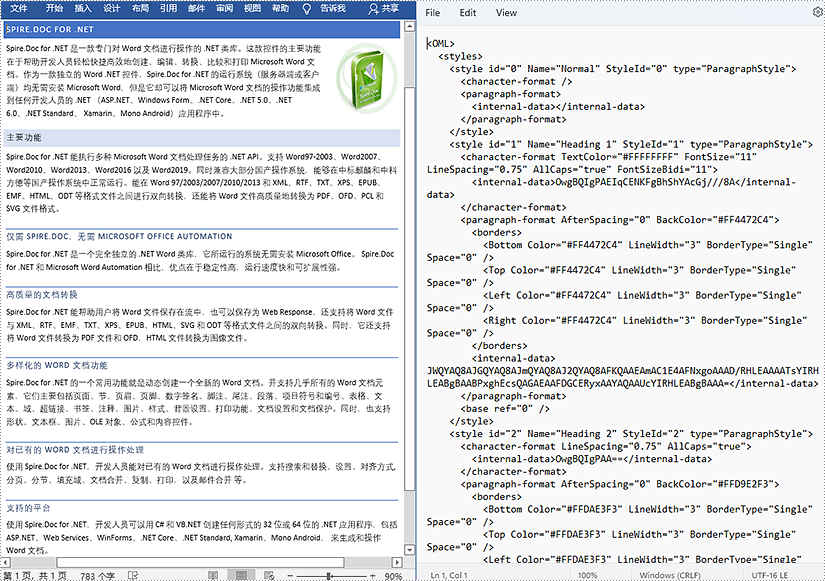Click the UTF-16 LE encoding status
825x581 pixels.
click(770, 575)
